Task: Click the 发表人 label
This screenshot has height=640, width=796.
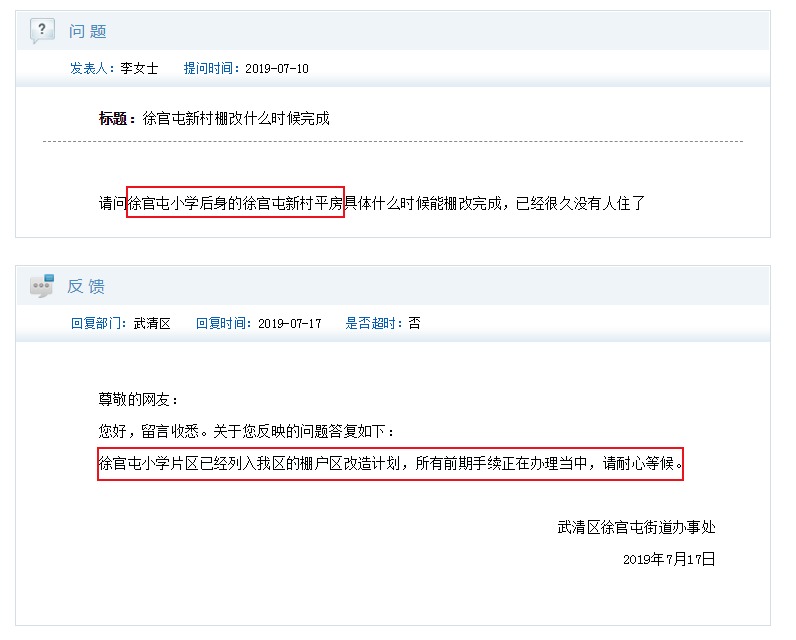Action: 92,69
